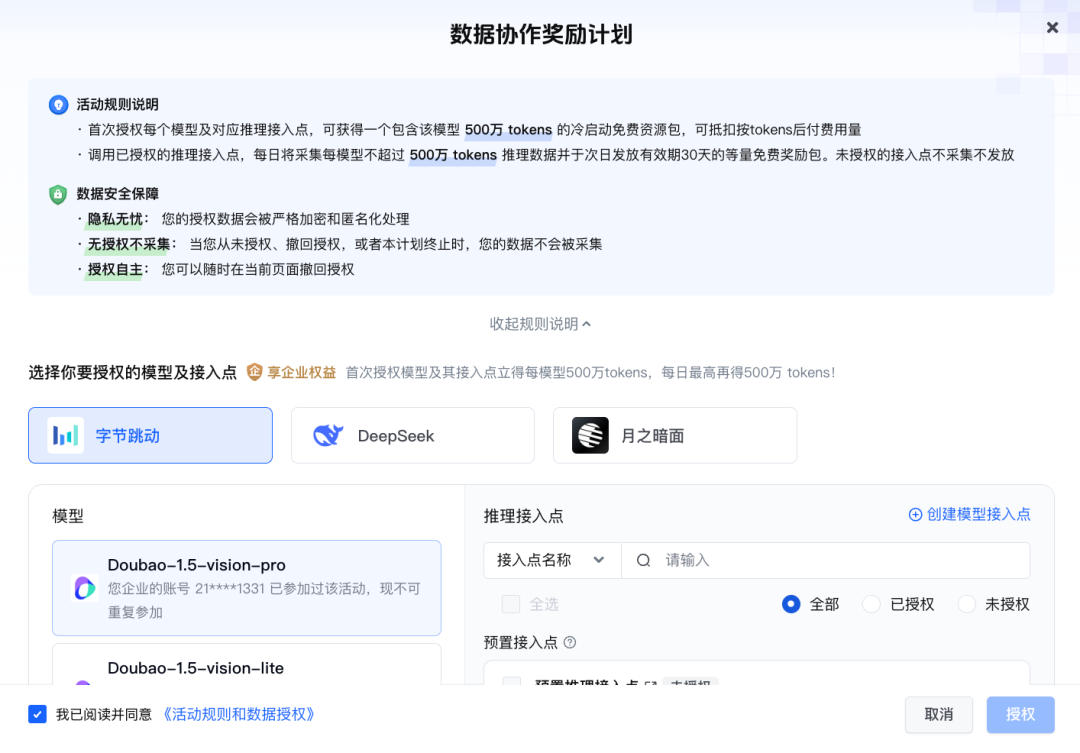Click the 取消 button
Image resolution: width=1080 pixels, height=753 pixels.
[x=939, y=714]
